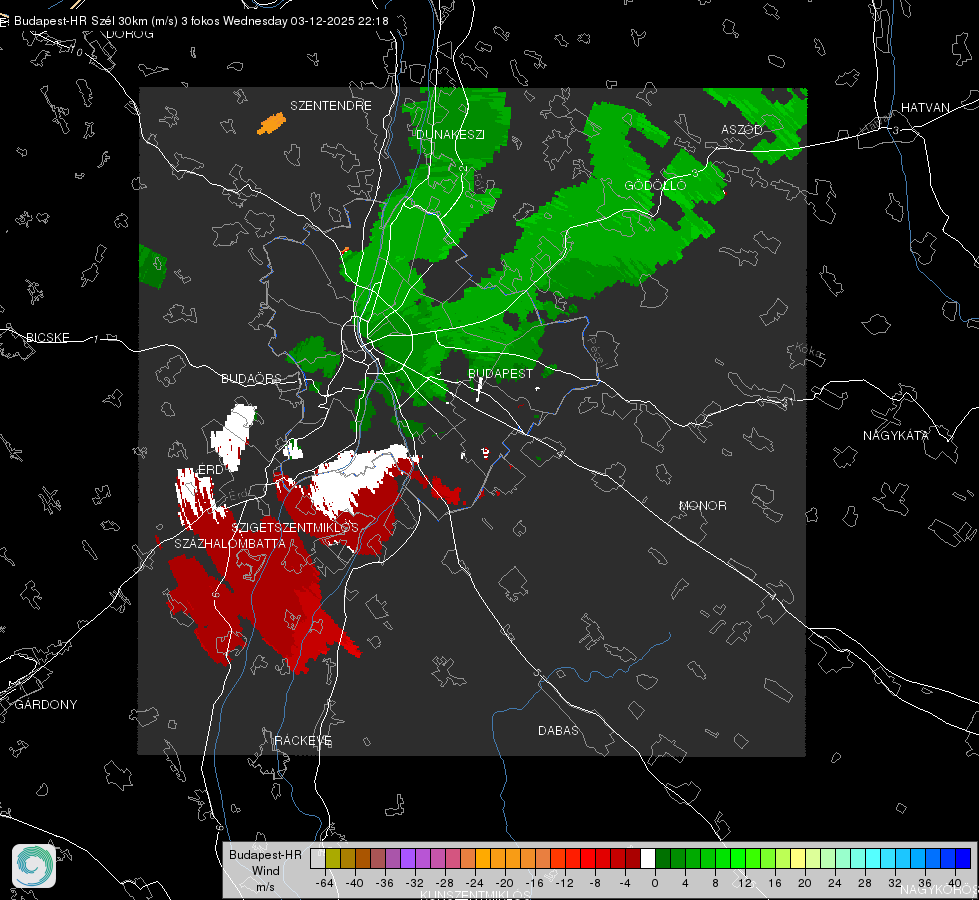This screenshot has width=979, height=900.
Task: Click the orange radar echo west of Szentendre
Action: tap(272, 124)
